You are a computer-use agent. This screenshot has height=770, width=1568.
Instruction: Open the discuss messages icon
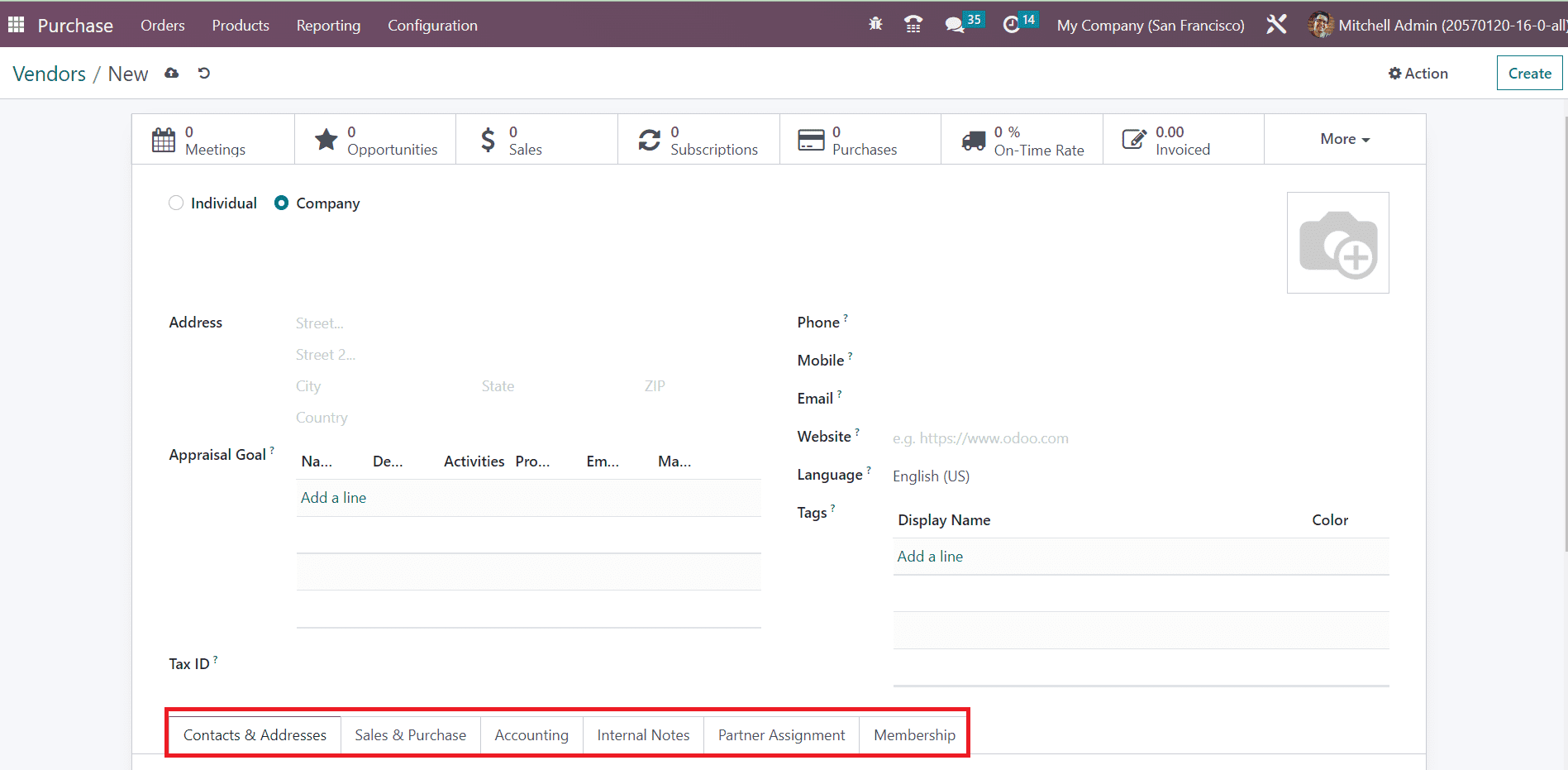tap(956, 25)
